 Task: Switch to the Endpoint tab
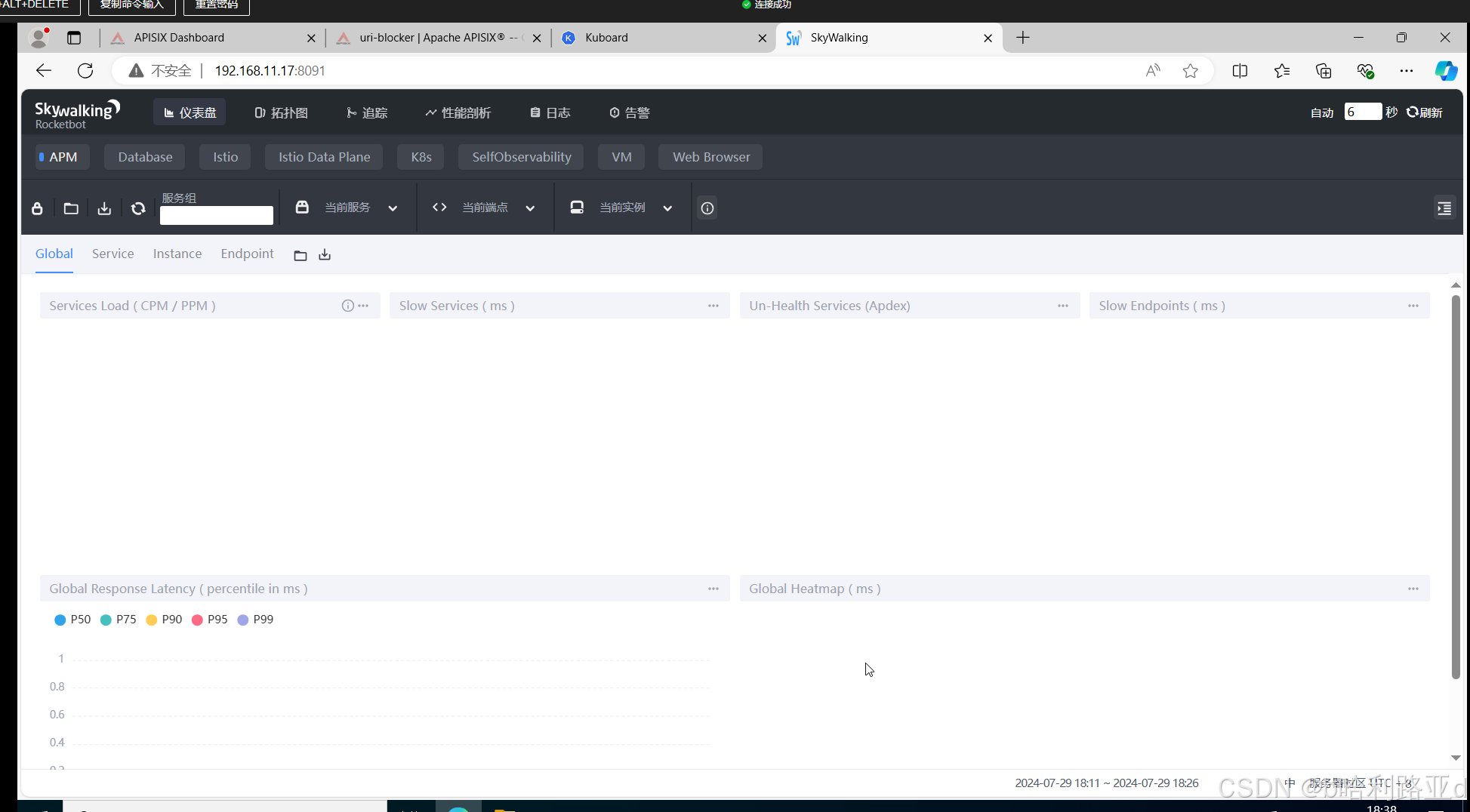pos(247,254)
